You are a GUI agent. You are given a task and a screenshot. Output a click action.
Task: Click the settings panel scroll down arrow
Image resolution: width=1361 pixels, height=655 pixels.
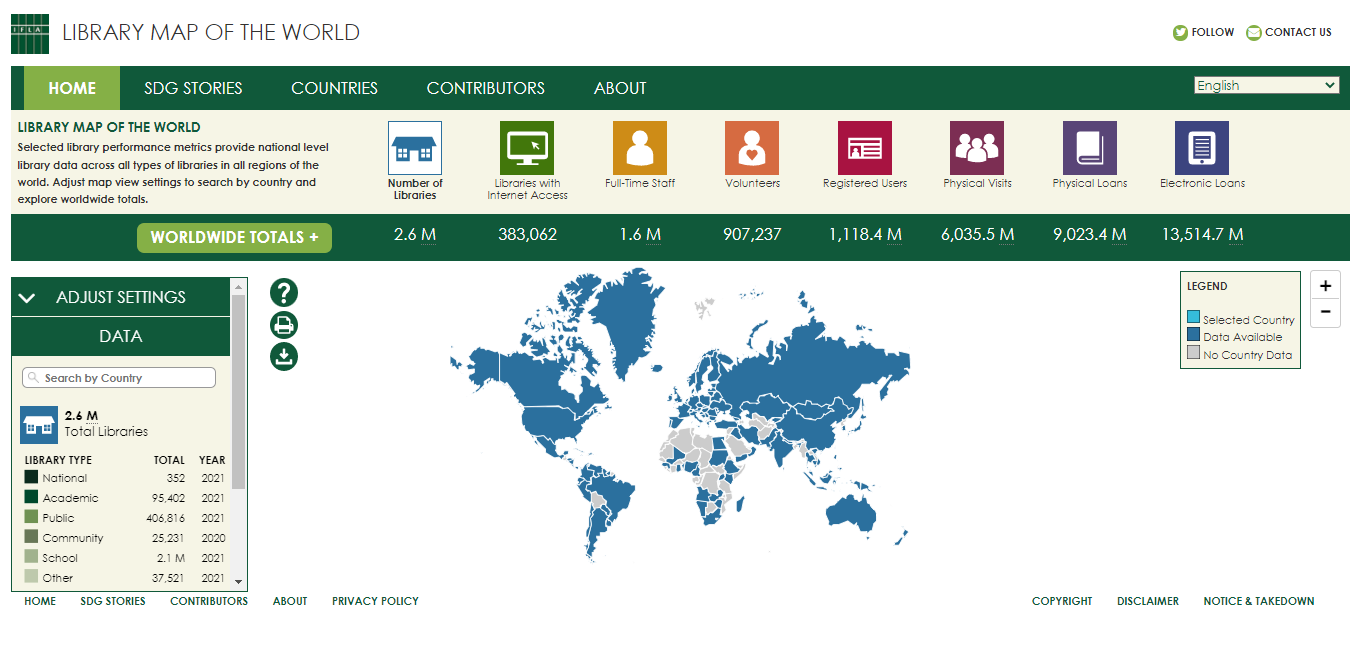pos(238,581)
